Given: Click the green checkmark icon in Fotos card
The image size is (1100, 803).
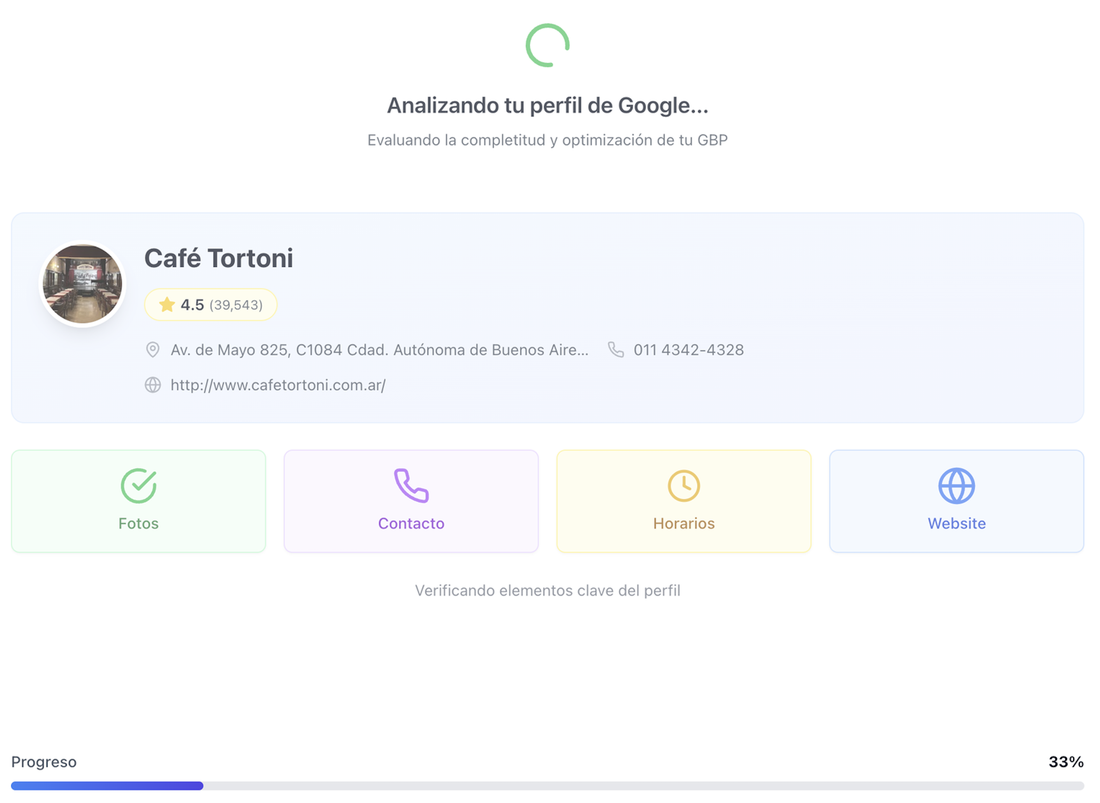Looking at the screenshot, I should tap(138, 485).
